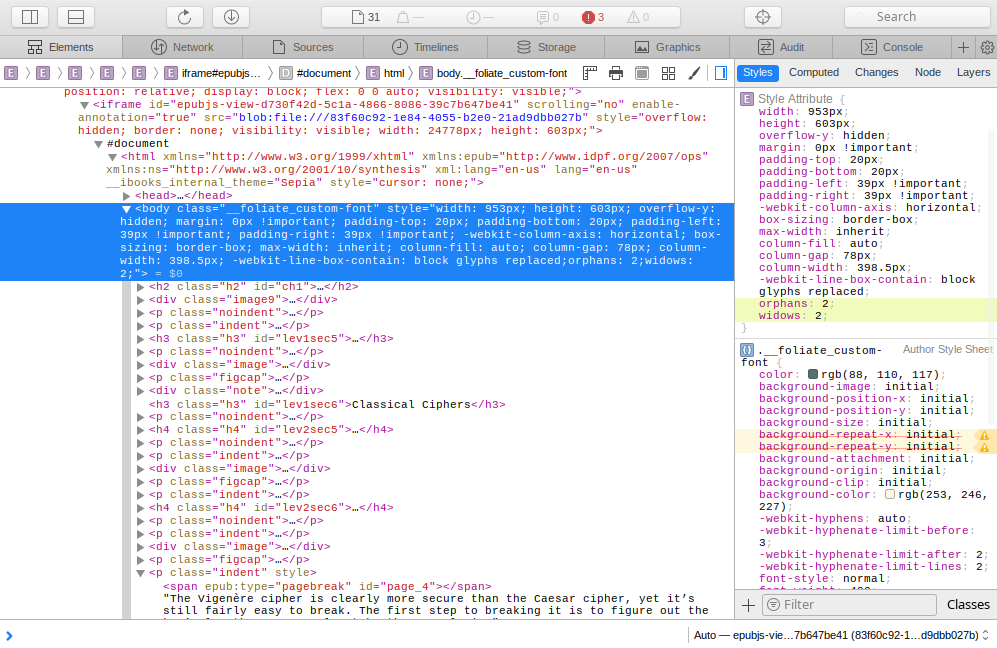Click warning icon beside background-repeat-x
The image size is (997, 648).
tap(984, 436)
